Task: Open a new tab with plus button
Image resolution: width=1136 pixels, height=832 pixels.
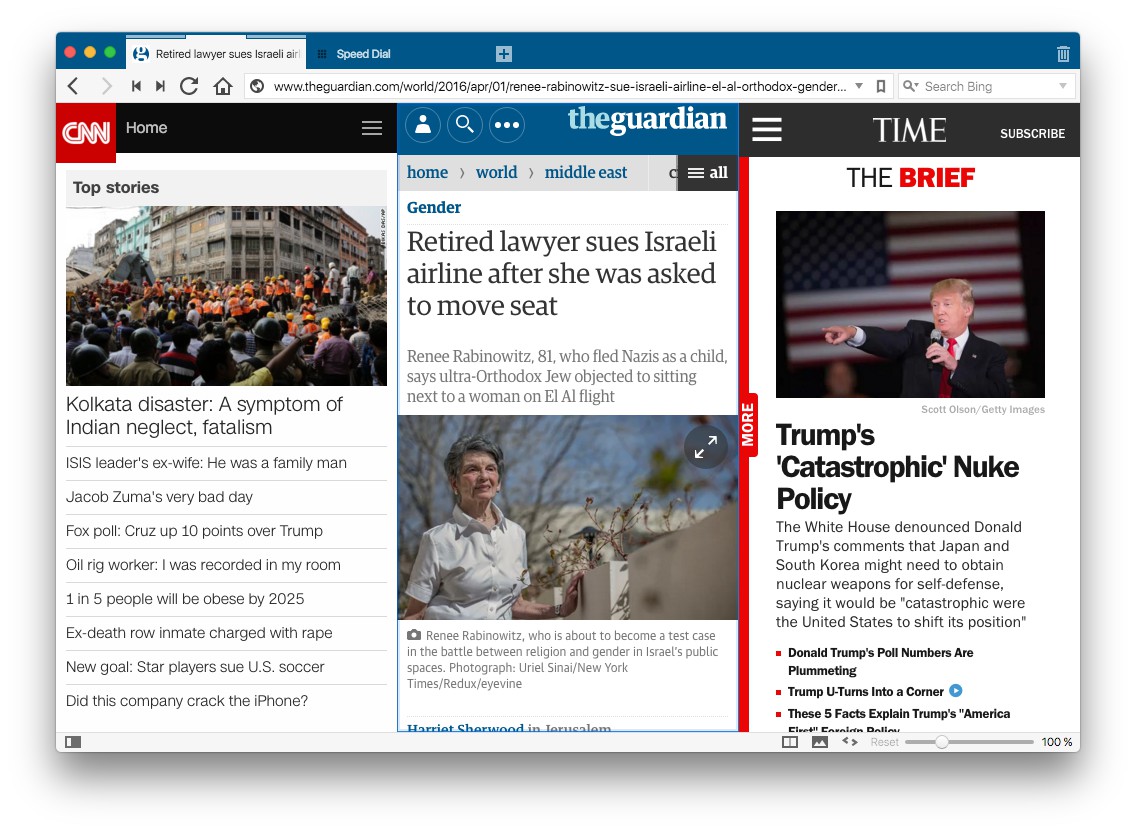Action: point(504,54)
